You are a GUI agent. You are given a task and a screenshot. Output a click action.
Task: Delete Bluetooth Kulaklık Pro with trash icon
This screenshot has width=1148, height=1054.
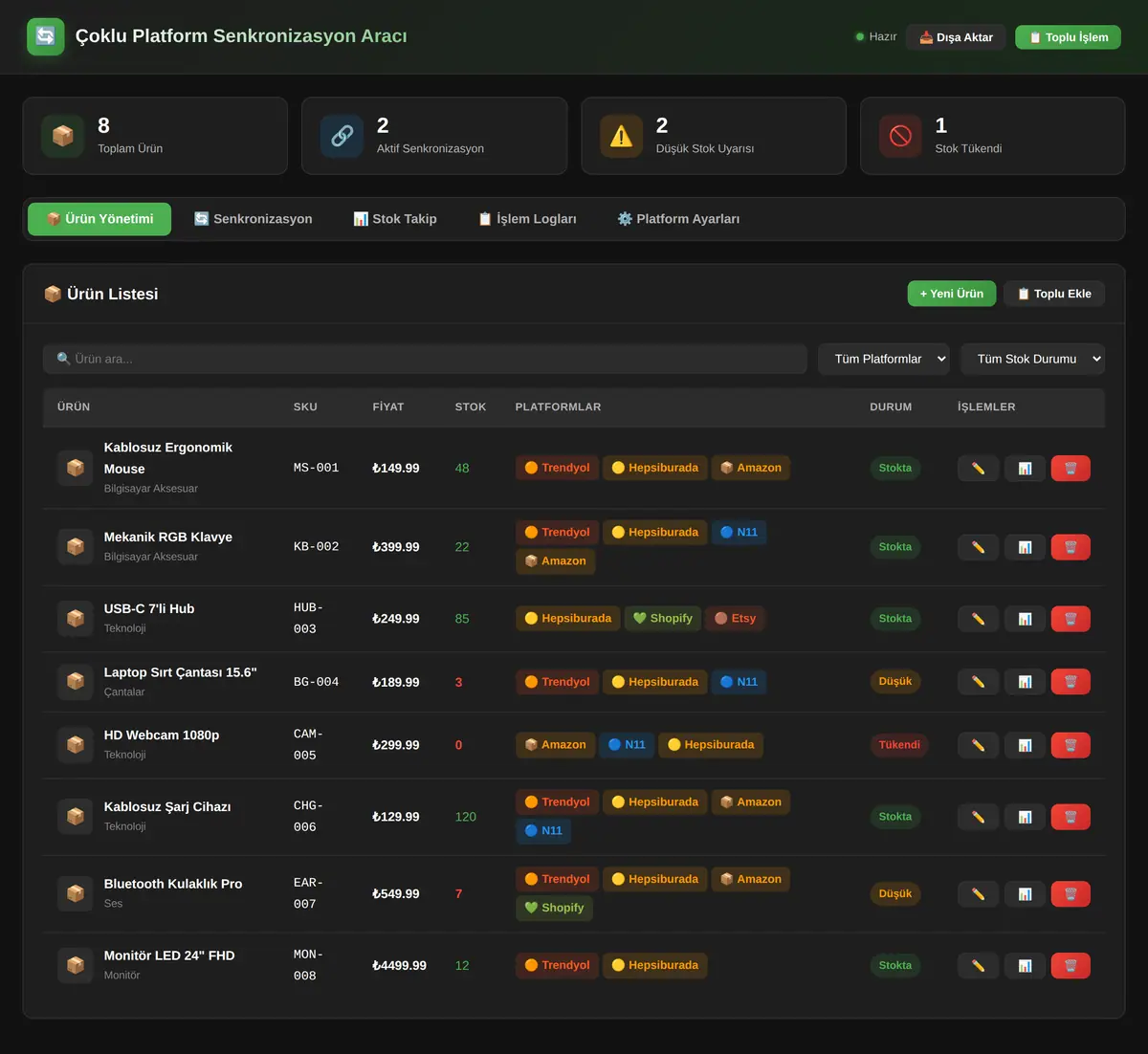[1071, 894]
